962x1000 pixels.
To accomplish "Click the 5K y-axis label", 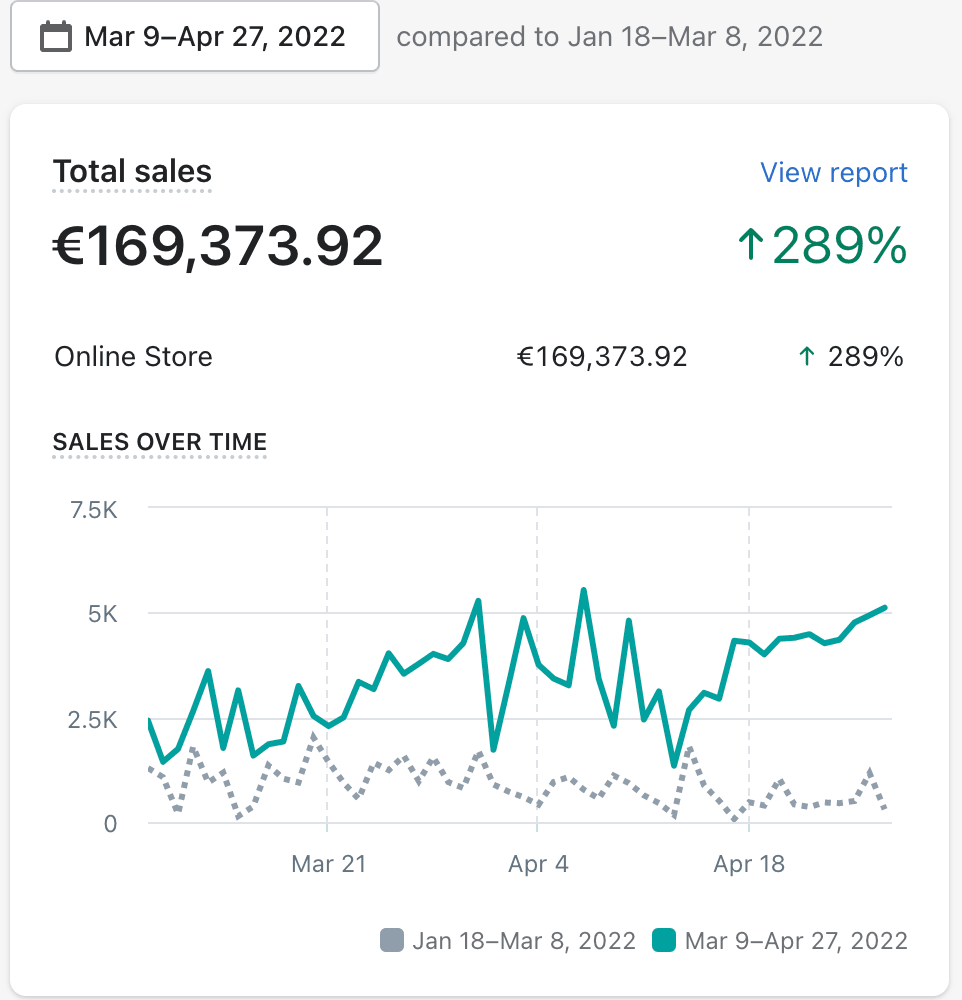I will (103, 614).
